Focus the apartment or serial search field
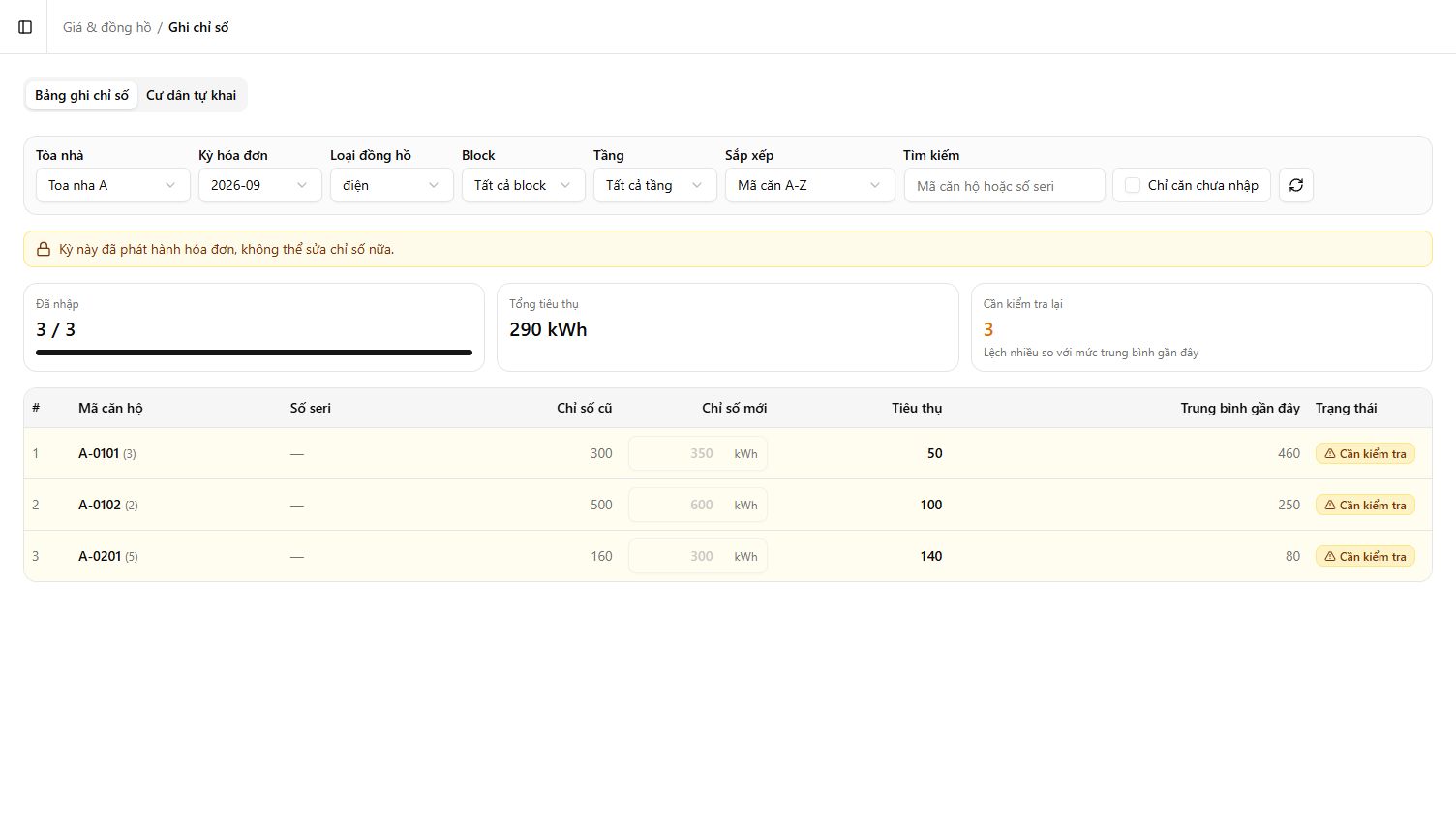The width and height of the screenshot is (1456, 830). click(x=1005, y=185)
